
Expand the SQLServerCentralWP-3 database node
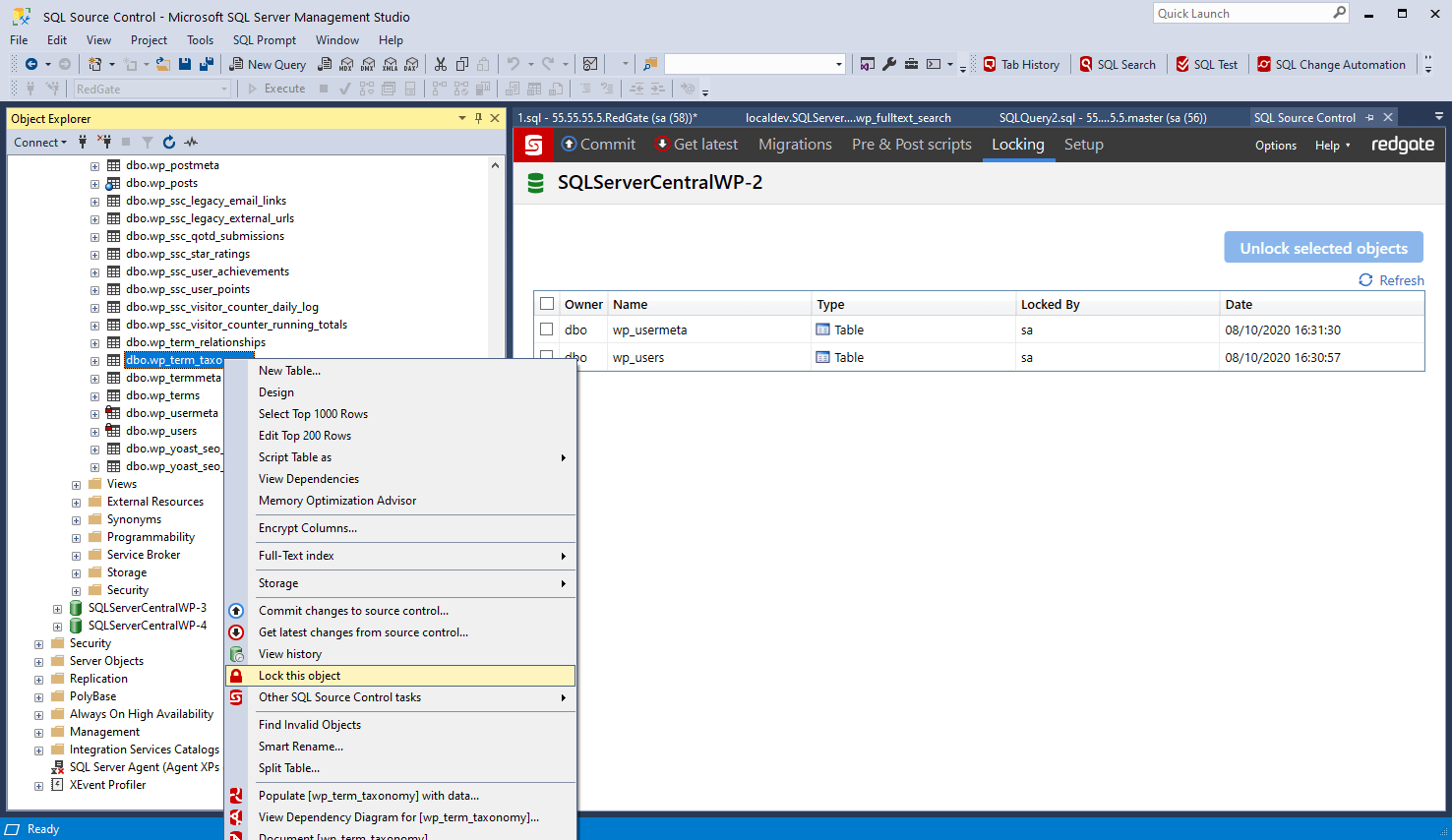tap(57, 608)
